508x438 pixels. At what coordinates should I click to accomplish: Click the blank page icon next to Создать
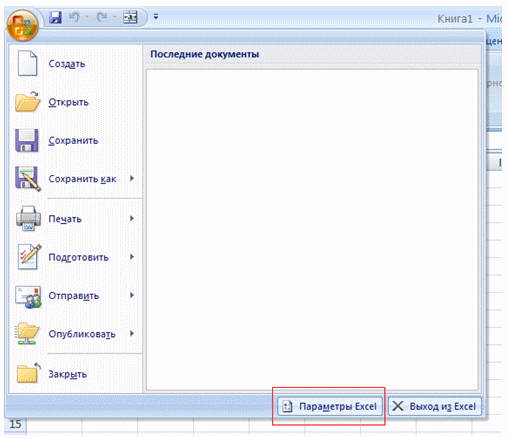27,63
